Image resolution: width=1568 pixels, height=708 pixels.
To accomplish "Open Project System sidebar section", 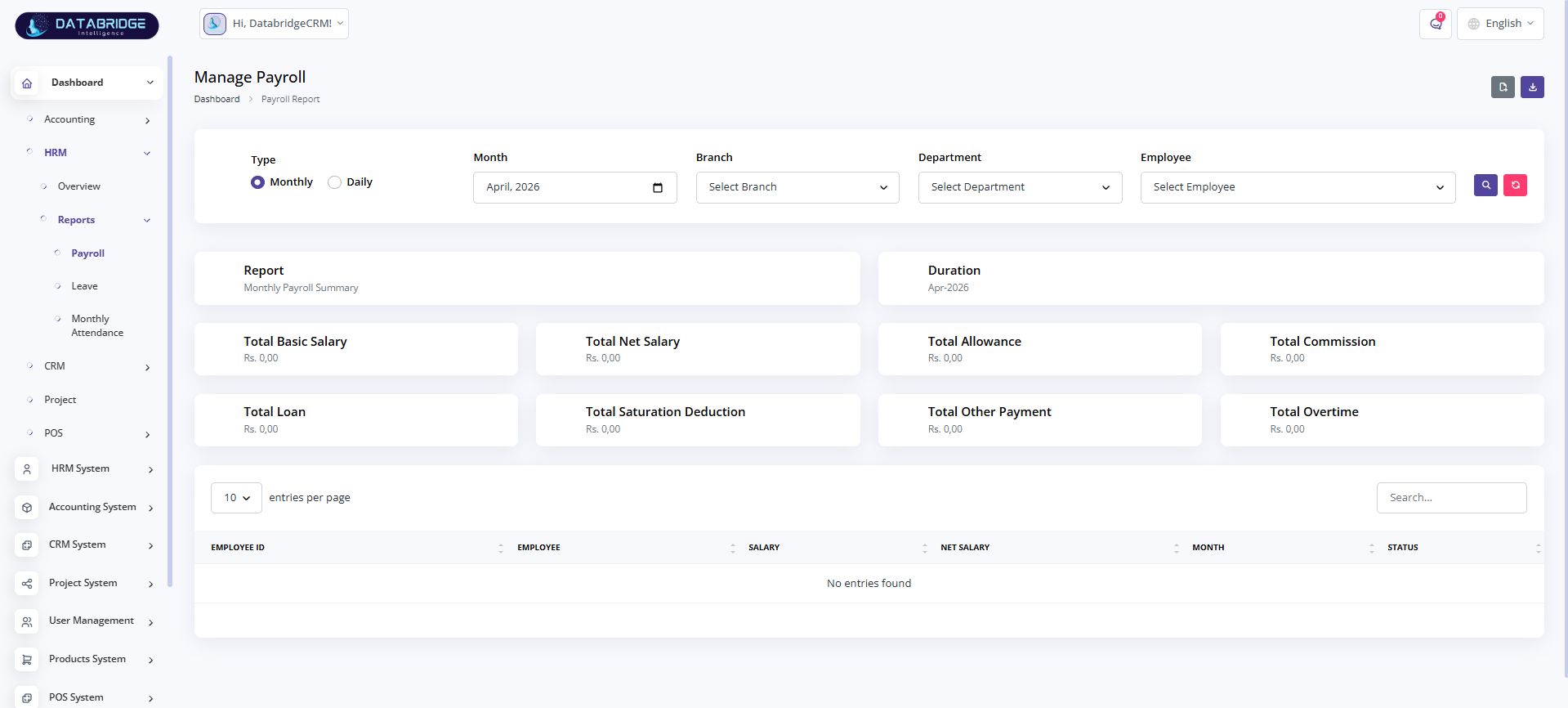I will tap(87, 584).
